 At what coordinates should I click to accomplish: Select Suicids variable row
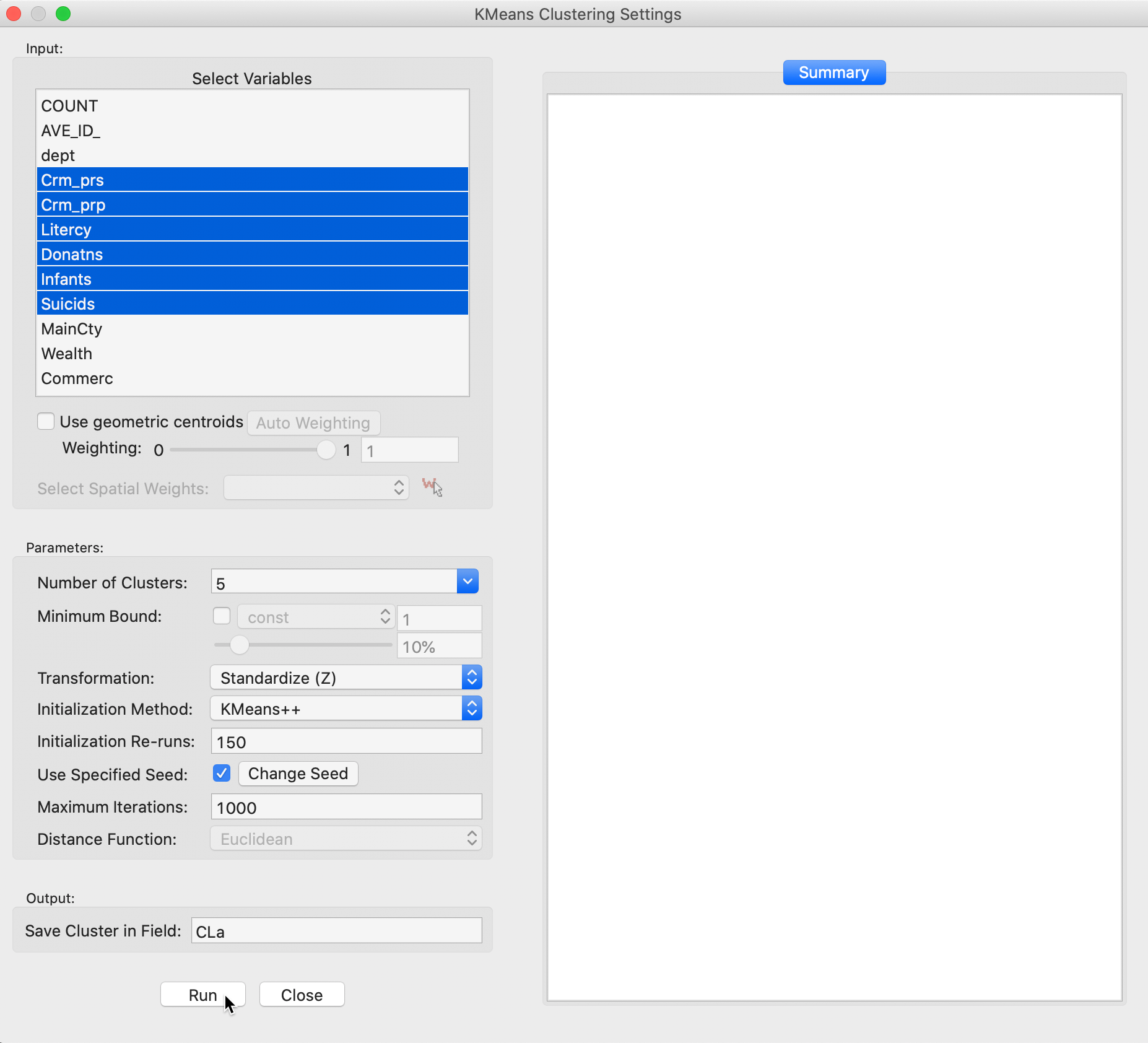[x=253, y=303]
